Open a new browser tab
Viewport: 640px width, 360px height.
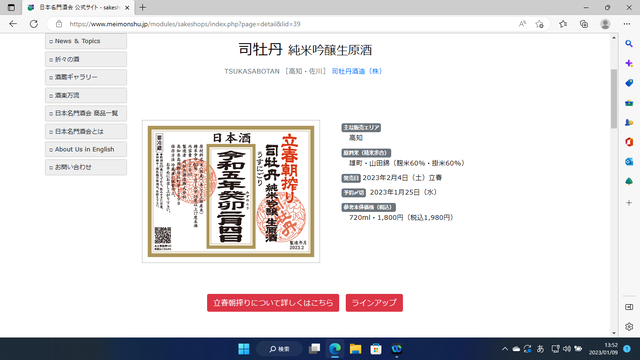[142, 7]
